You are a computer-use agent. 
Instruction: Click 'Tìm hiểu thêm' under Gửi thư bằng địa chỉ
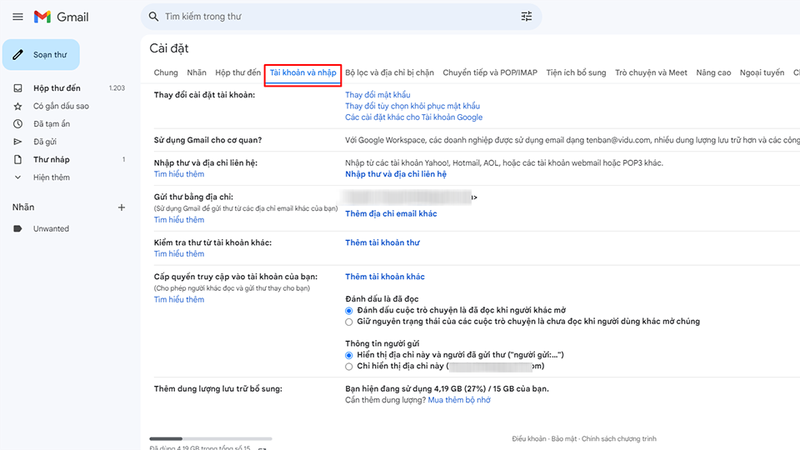tap(179, 220)
